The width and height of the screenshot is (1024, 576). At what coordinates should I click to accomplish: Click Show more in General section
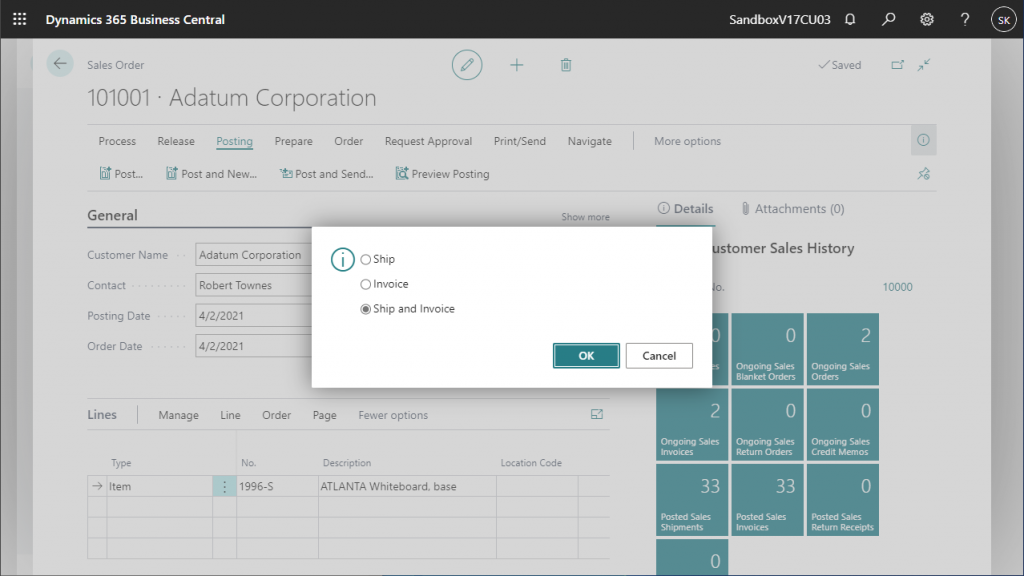(585, 217)
